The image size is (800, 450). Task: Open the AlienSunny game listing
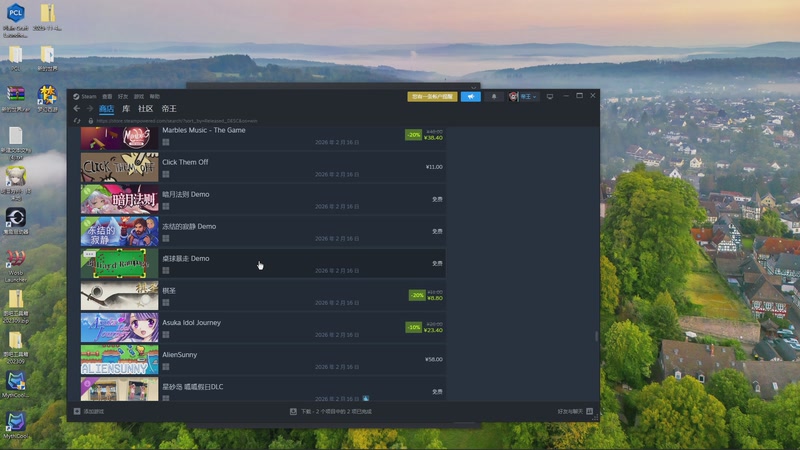coord(263,360)
